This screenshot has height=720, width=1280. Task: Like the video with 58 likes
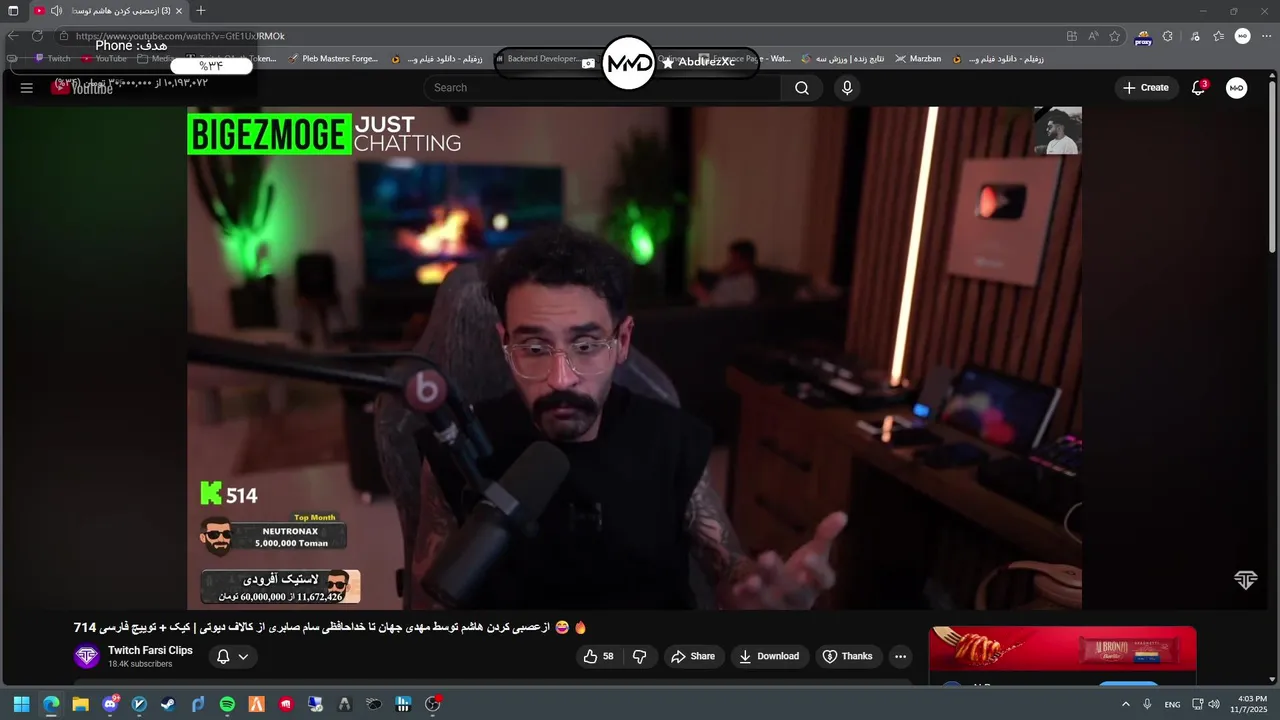tap(598, 656)
